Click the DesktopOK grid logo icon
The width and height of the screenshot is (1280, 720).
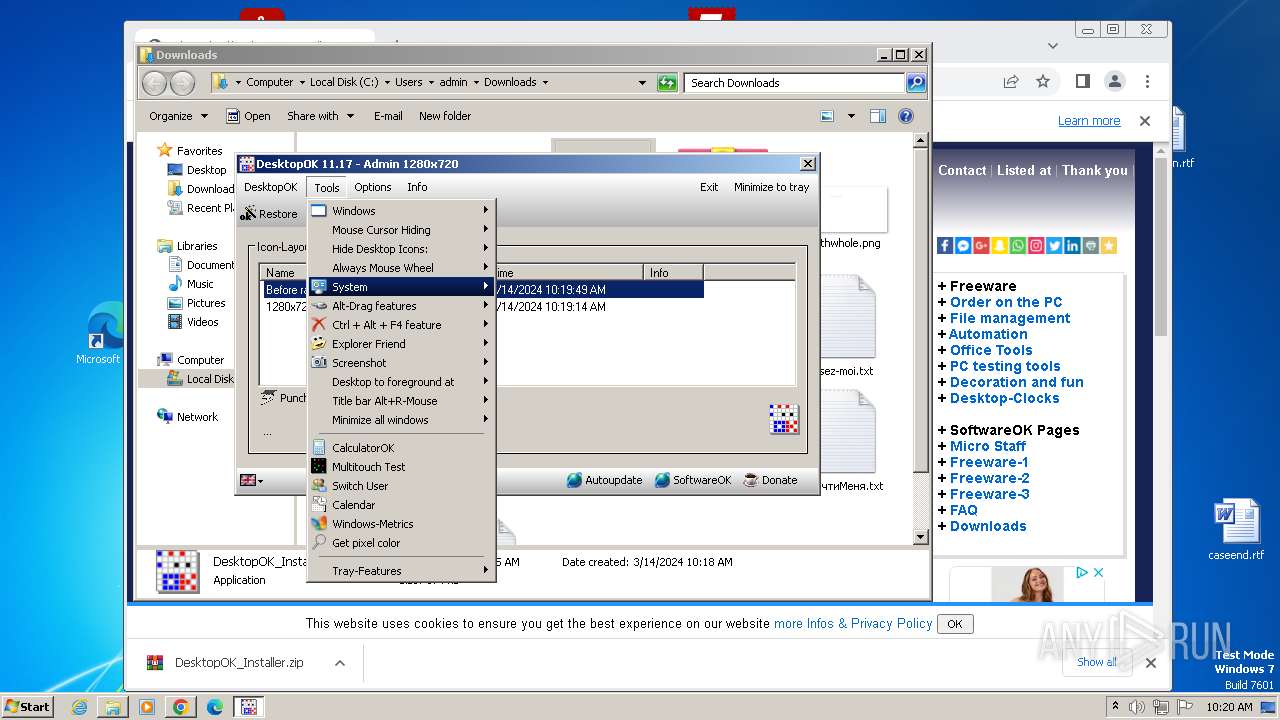[x=784, y=419]
